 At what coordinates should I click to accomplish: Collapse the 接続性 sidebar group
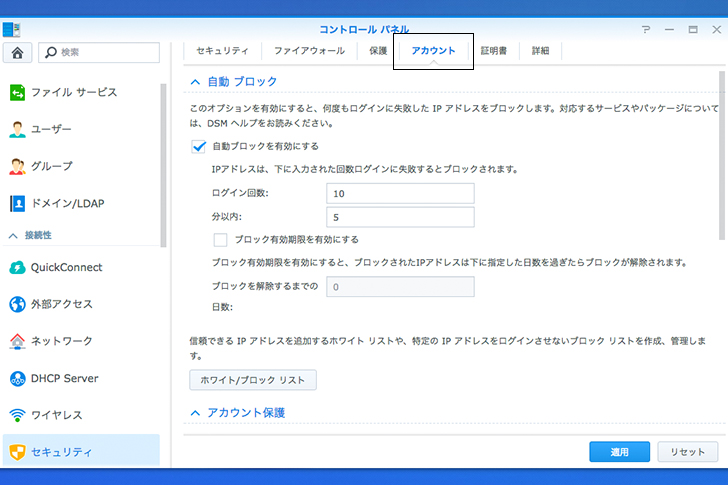coord(13,236)
